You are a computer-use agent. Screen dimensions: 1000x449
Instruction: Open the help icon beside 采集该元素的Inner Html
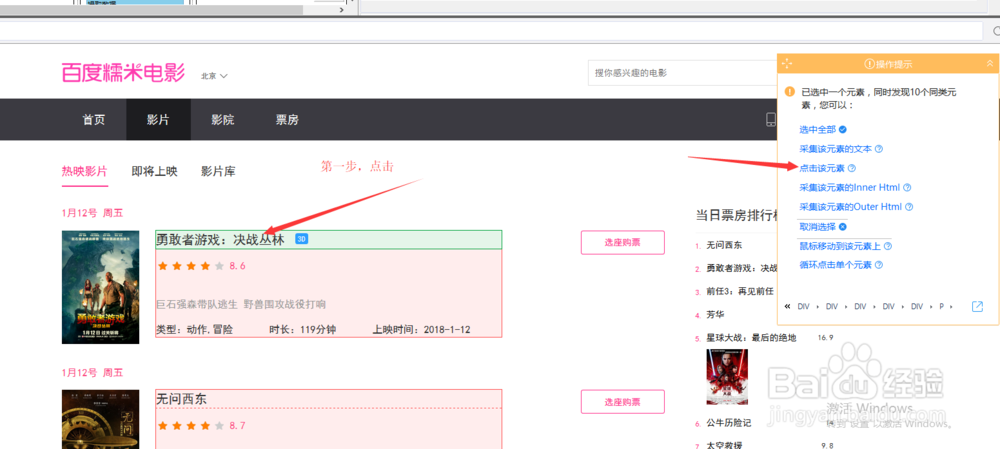pyautogui.click(x=908, y=188)
